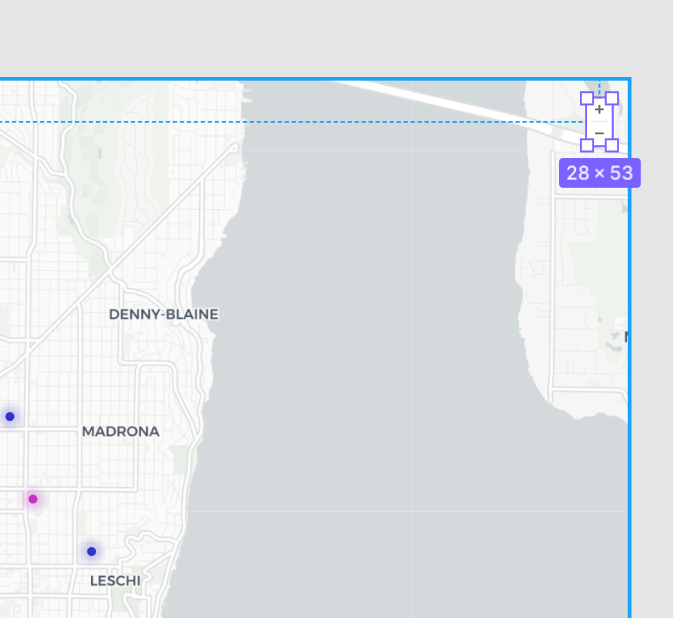Click the white bridge line crossing the lake

(x=450, y=103)
